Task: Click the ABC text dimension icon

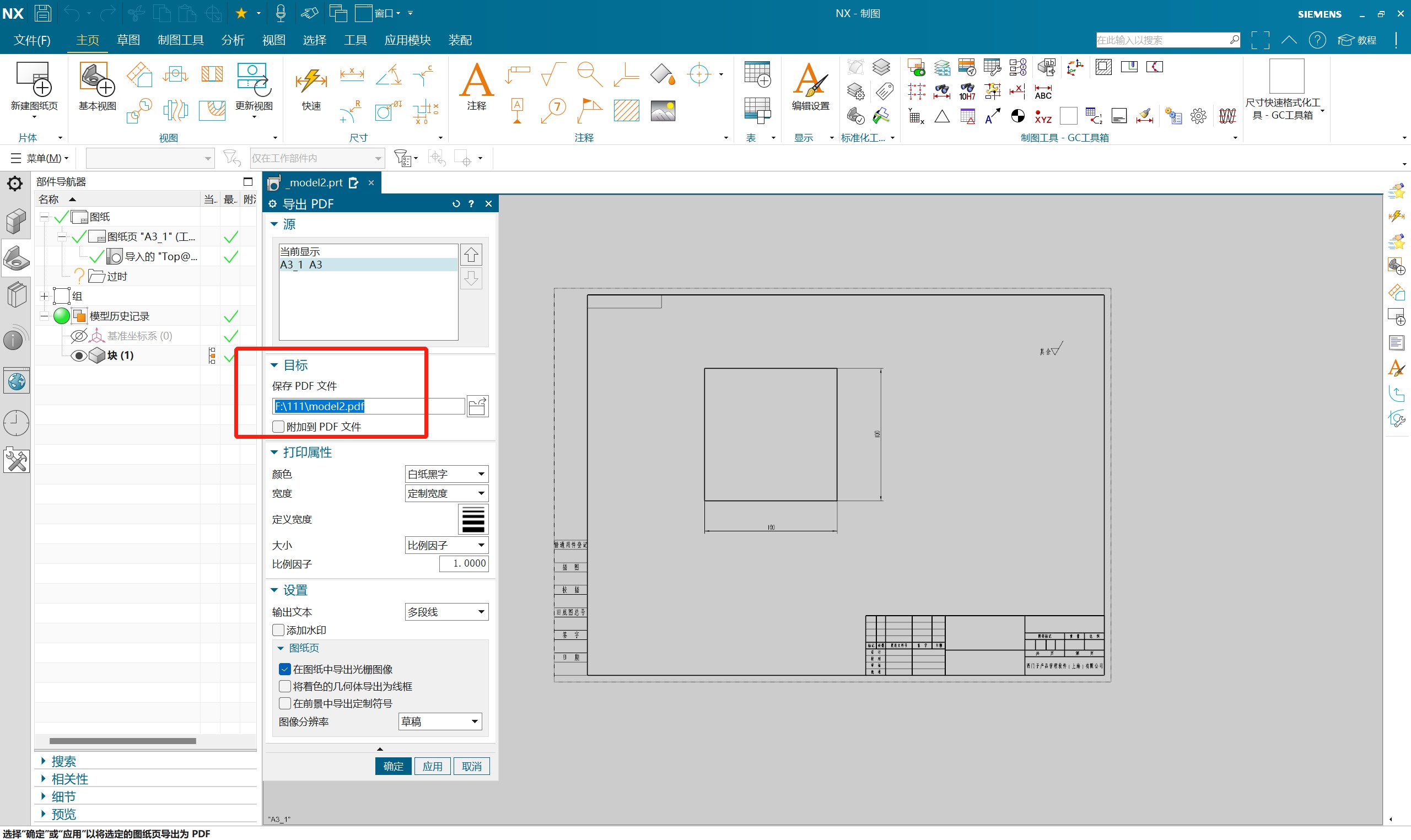Action: (1043, 91)
